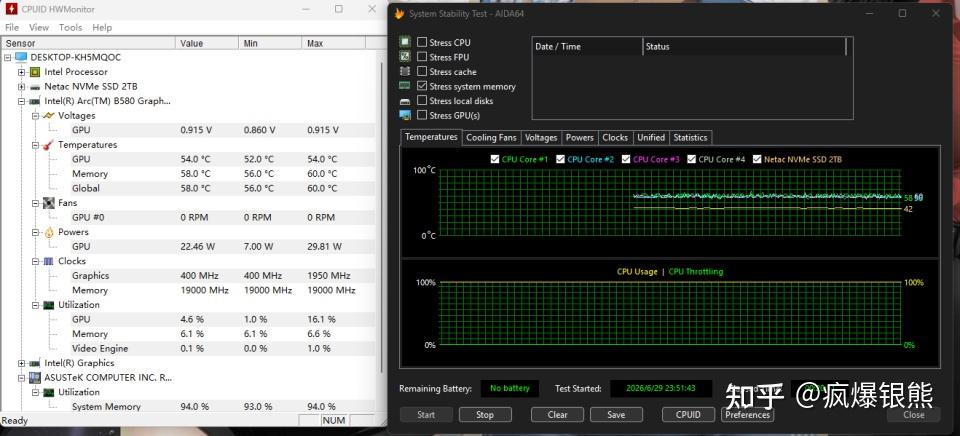Click the Stress GPU(s) monitor icon
This screenshot has height=436, width=960.
(x=405, y=115)
